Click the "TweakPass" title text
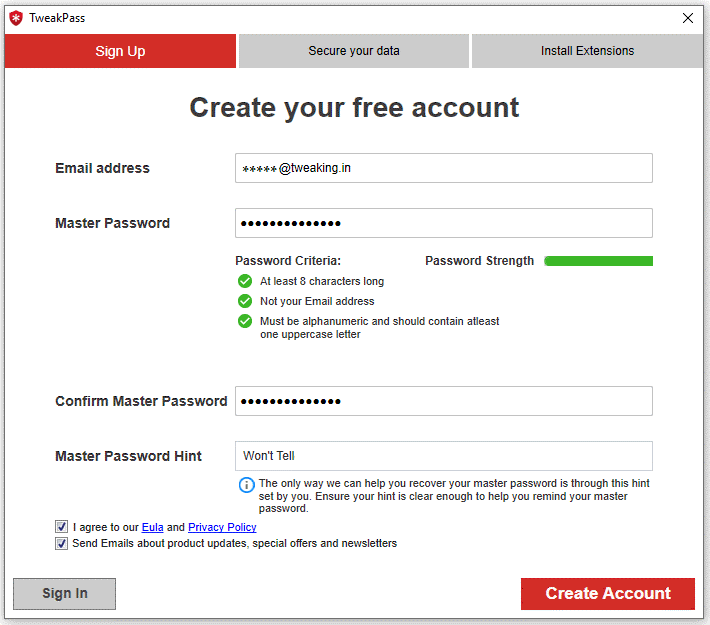This screenshot has width=710, height=625. point(57,18)
